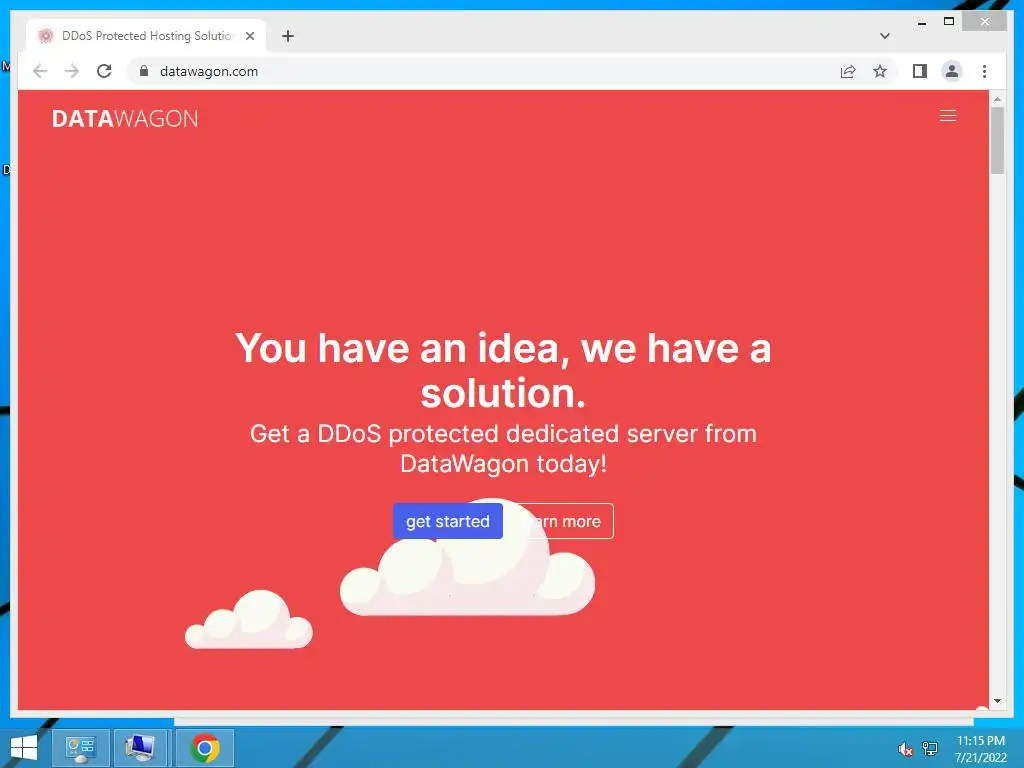Screen dimensions: 1024x768
Task: Click the Chrome taskbar icon
Action: click(204, 748)
